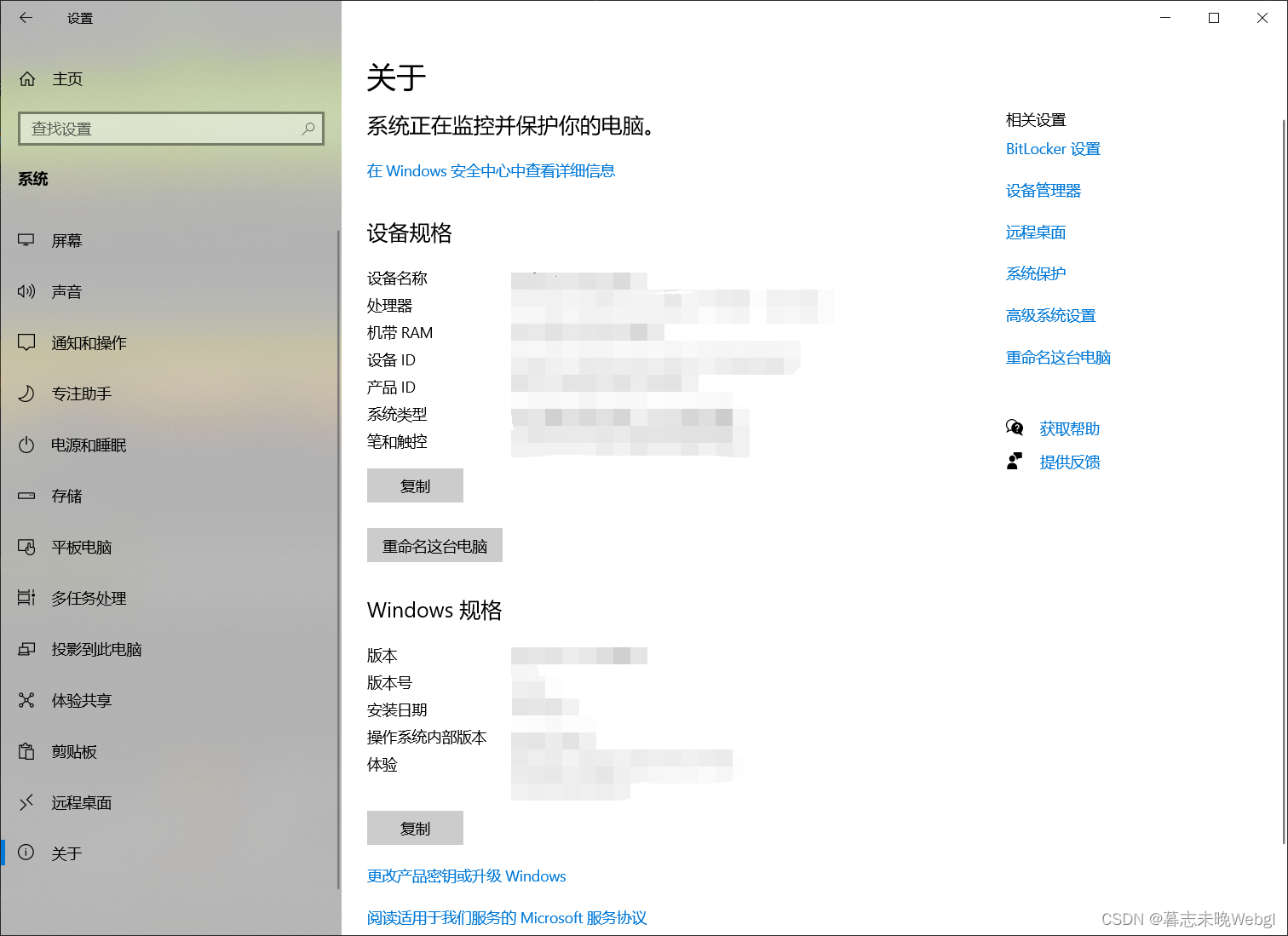Click the 体验共享 sharing icon
This screenshot has width=1288, height=936.
tap(26, 700)
